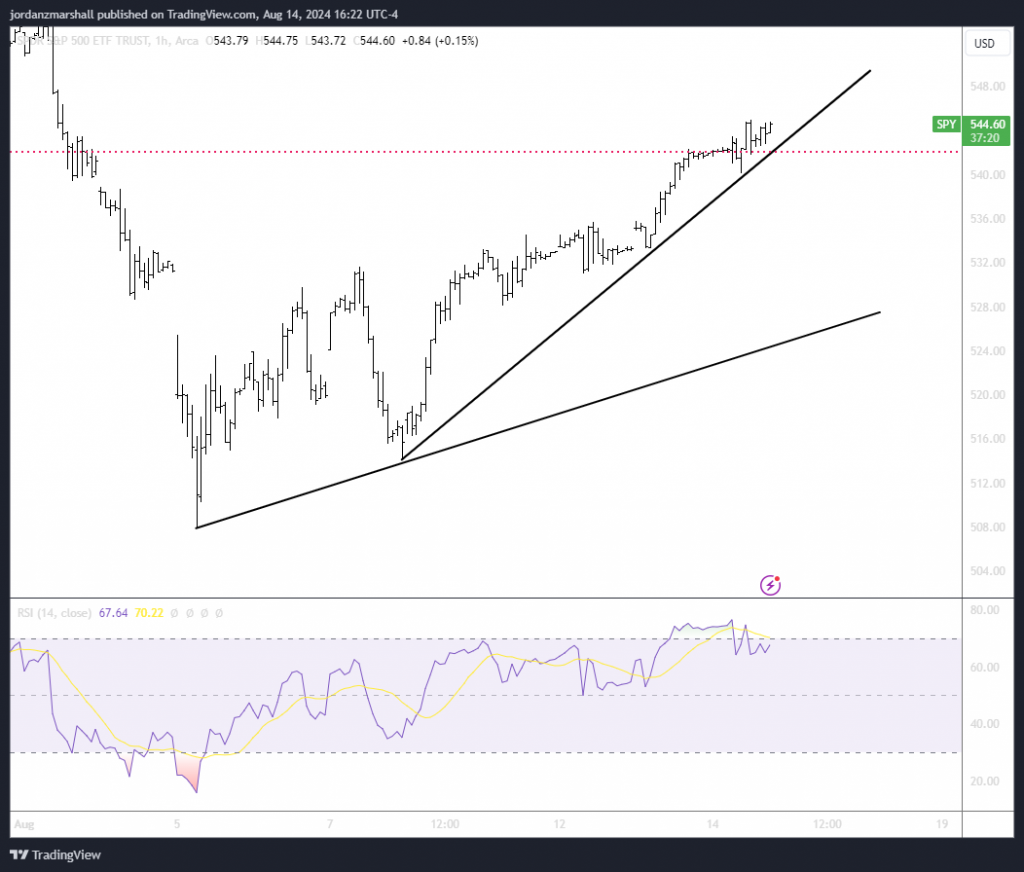Click the red notification dot on flash icon
1024x872 pixels.
[x=779, y=577]
